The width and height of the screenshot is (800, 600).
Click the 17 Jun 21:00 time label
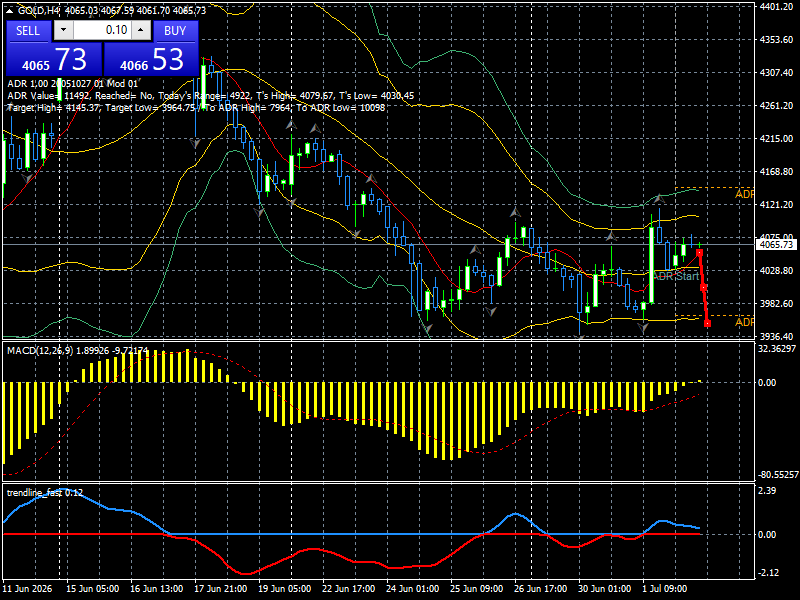(x=221, y=589)
